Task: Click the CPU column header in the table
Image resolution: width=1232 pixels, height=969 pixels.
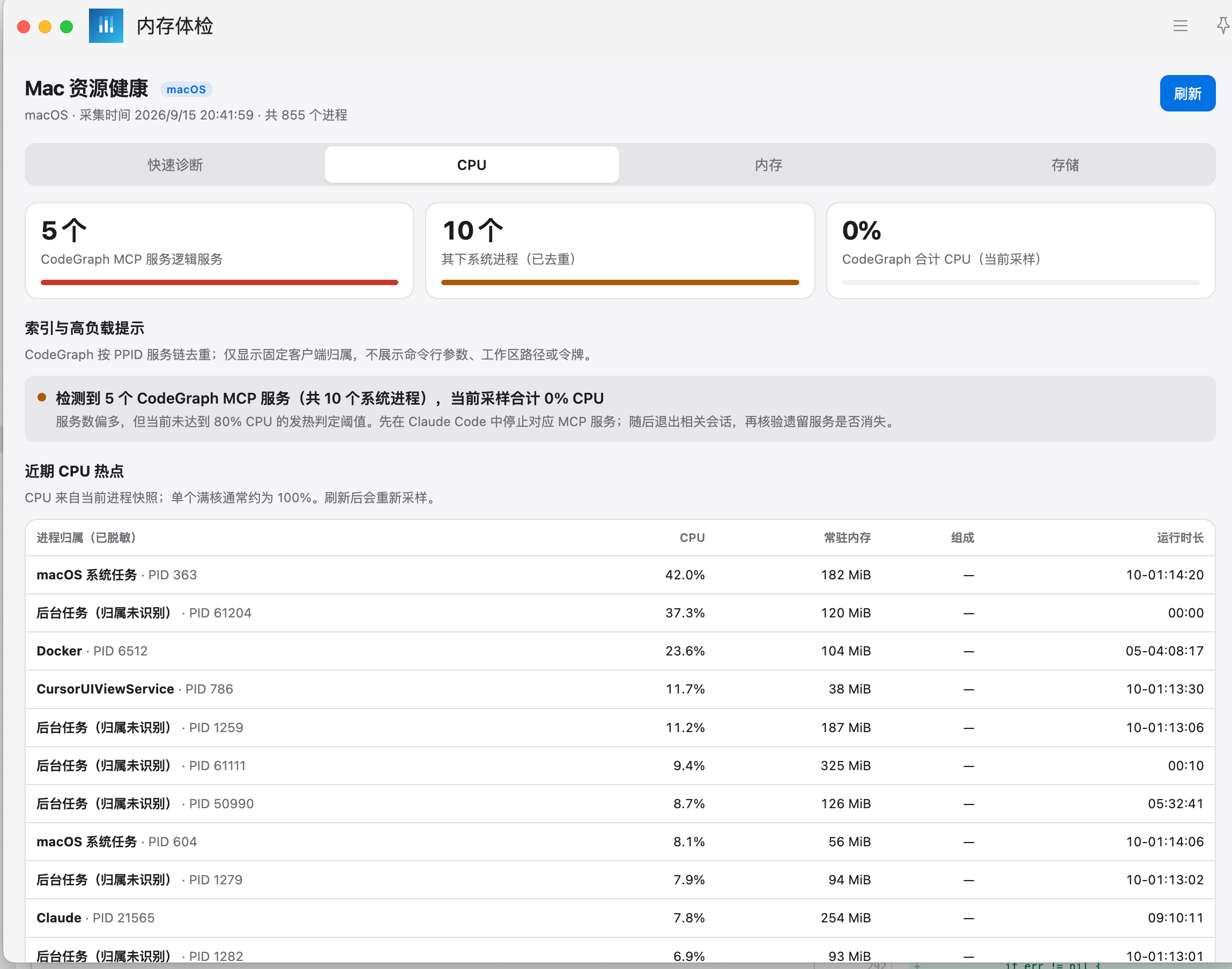Action: [x=692, y=537]
